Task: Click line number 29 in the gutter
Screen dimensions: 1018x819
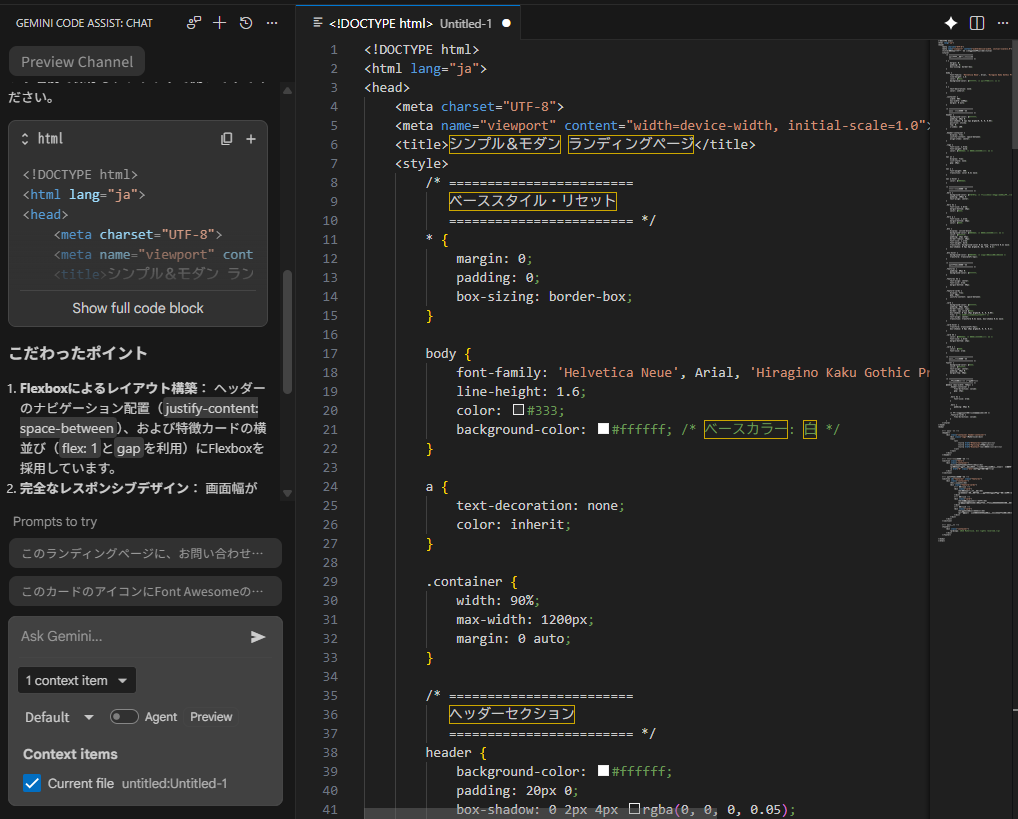Action: click(330, 581)
